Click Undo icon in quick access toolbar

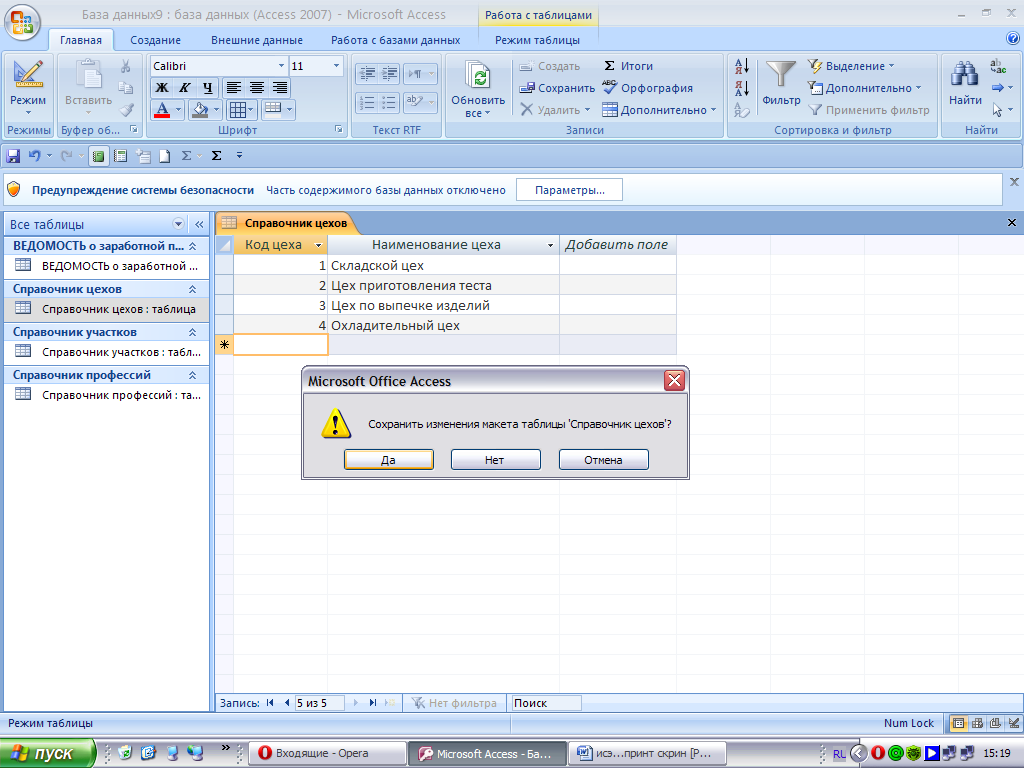(35, 155)
